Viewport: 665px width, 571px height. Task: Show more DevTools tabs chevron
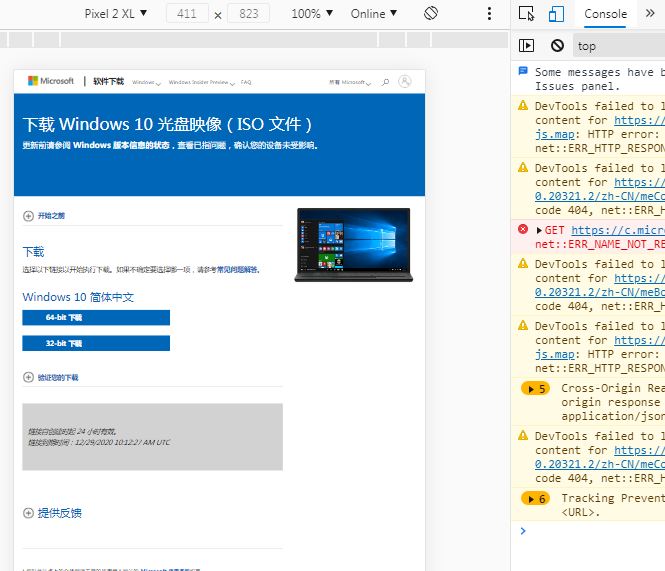(x=650, y=14)
